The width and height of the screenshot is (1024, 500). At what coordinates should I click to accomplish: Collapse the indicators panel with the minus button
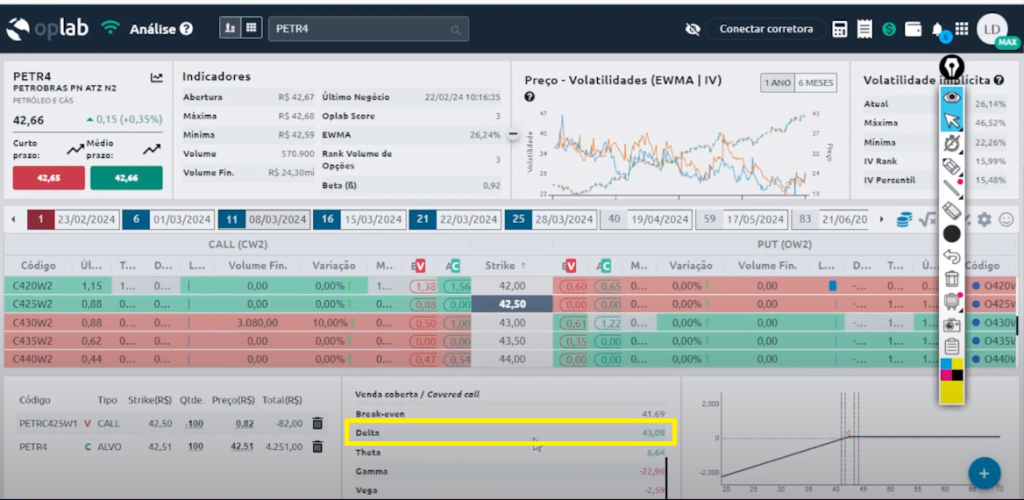513,133
